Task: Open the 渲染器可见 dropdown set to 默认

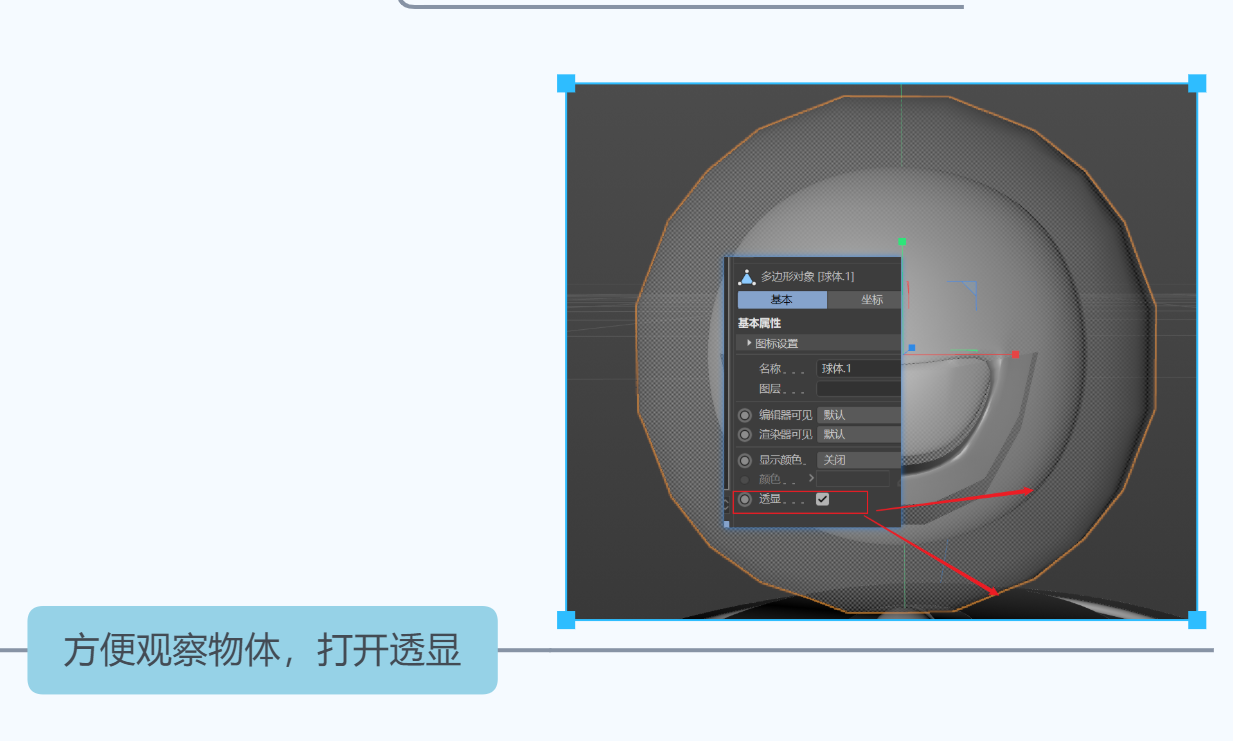Action: tap(858, 435)
